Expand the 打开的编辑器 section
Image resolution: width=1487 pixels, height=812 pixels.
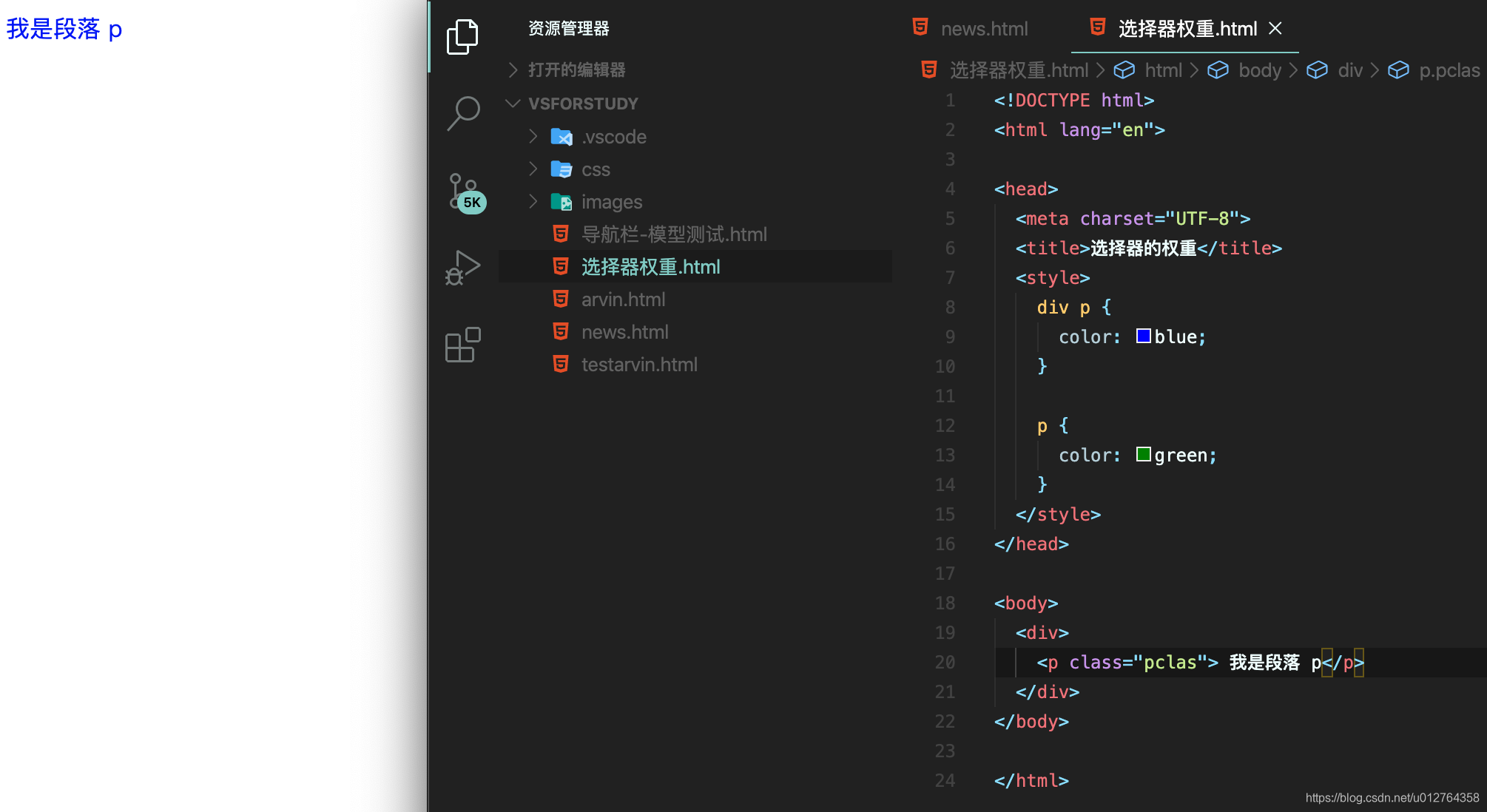pos(513,70)
